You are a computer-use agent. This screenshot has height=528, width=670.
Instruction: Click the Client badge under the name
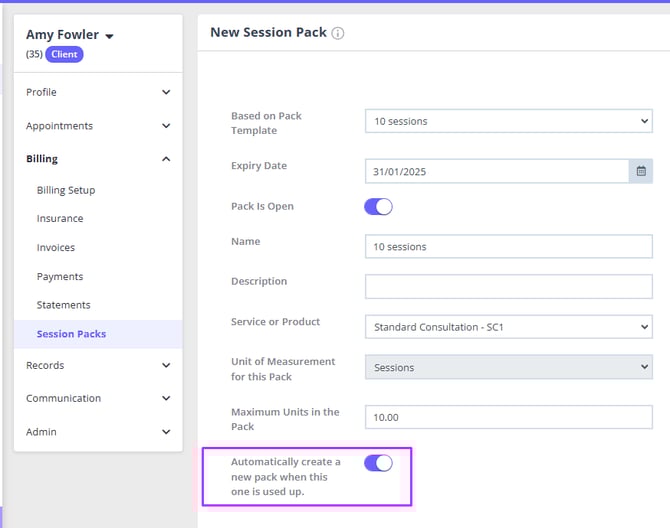pos(64,54)
